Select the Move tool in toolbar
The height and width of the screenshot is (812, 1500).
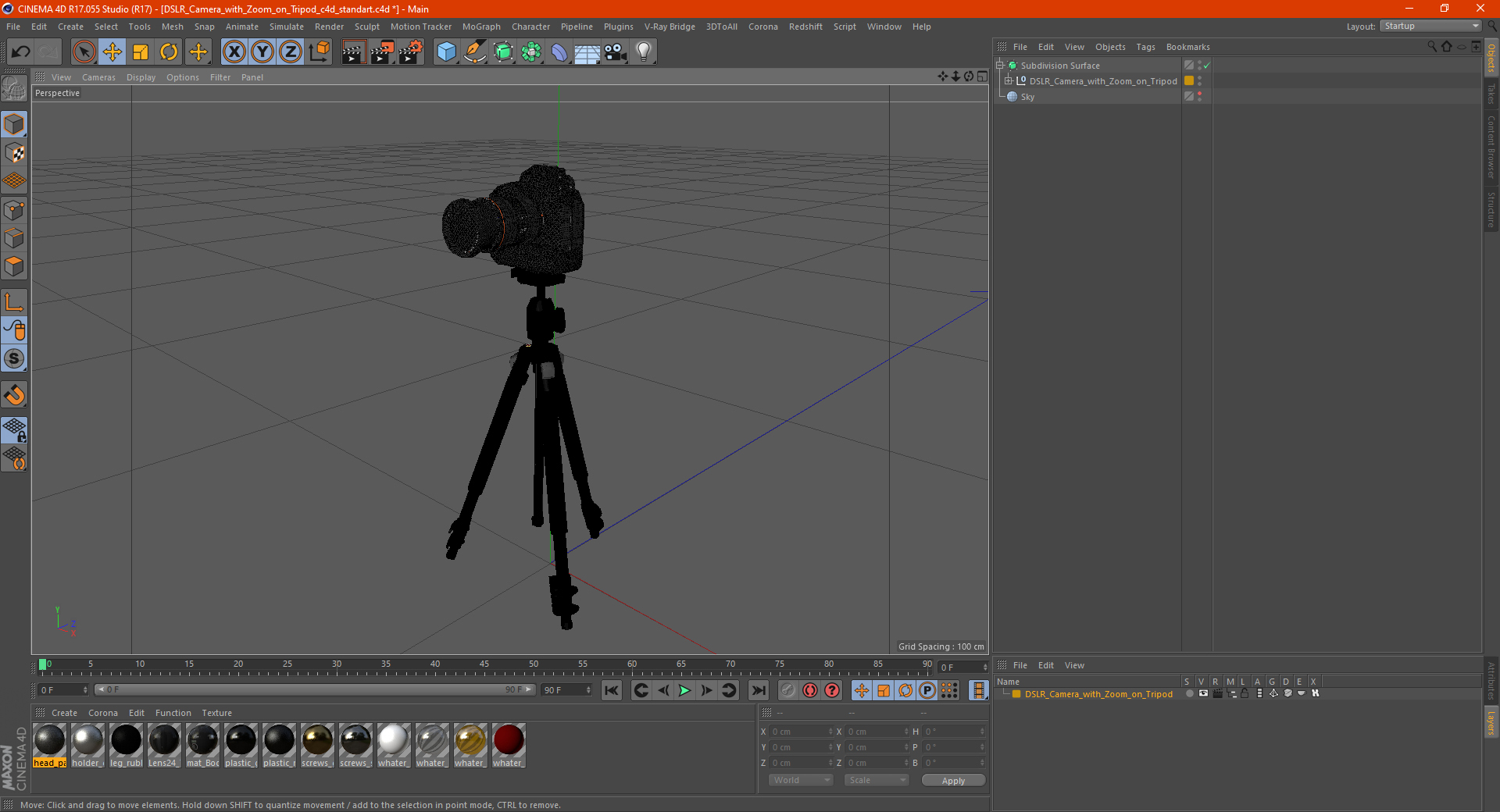[112, 52]
